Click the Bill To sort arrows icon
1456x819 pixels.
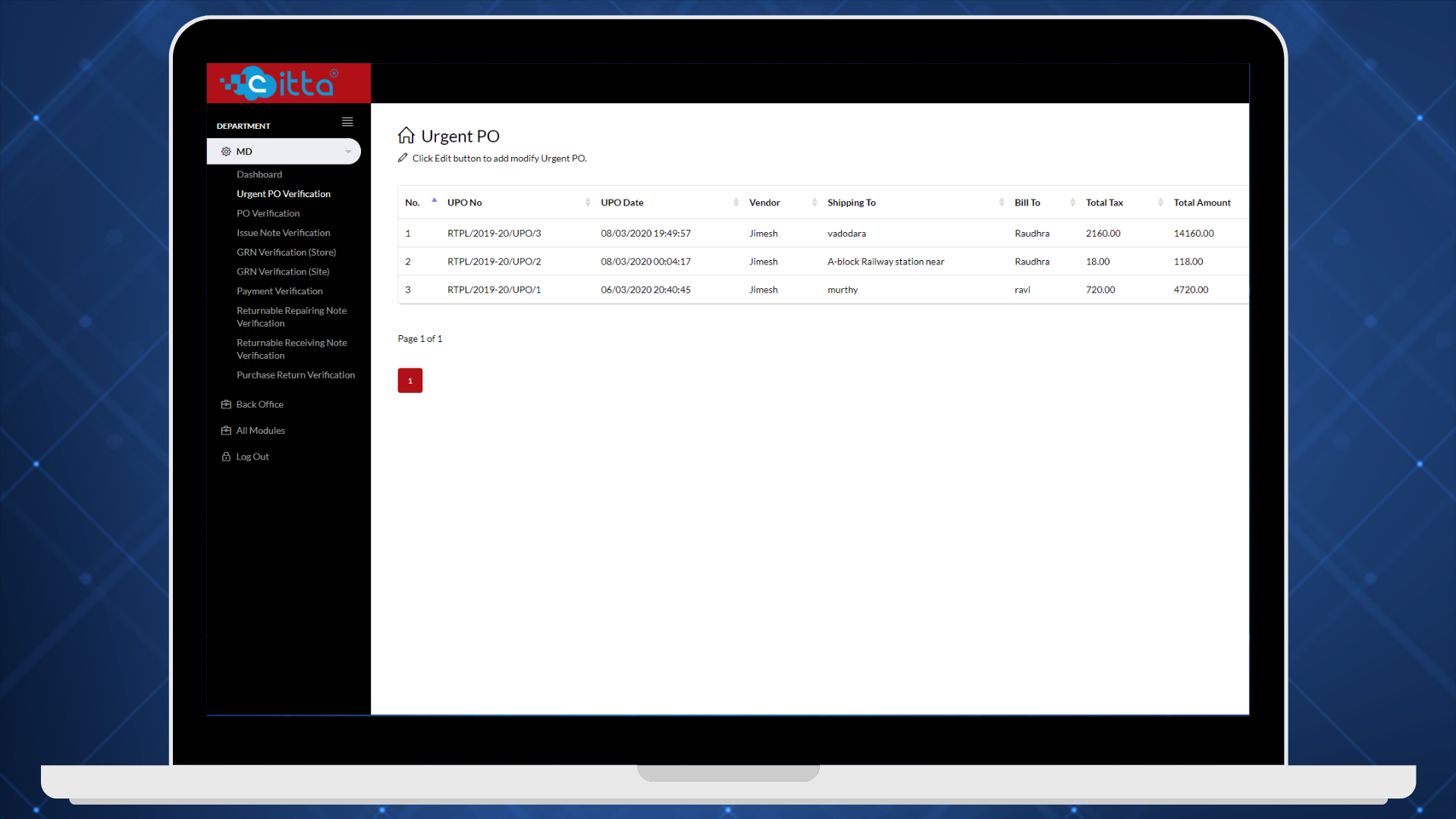point(1072,202)
